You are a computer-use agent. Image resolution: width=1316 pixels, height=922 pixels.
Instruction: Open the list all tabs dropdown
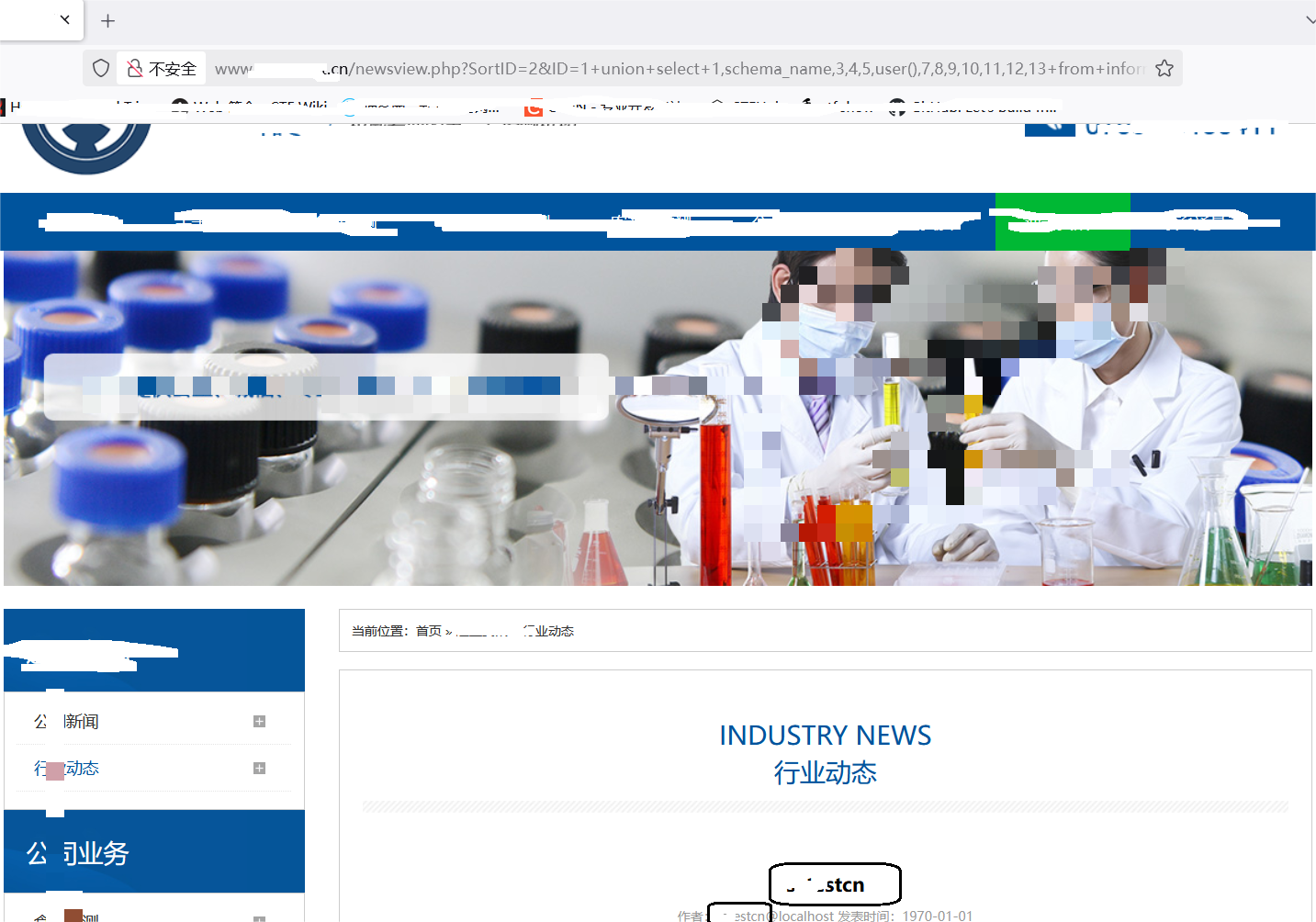pos(1310,20)
